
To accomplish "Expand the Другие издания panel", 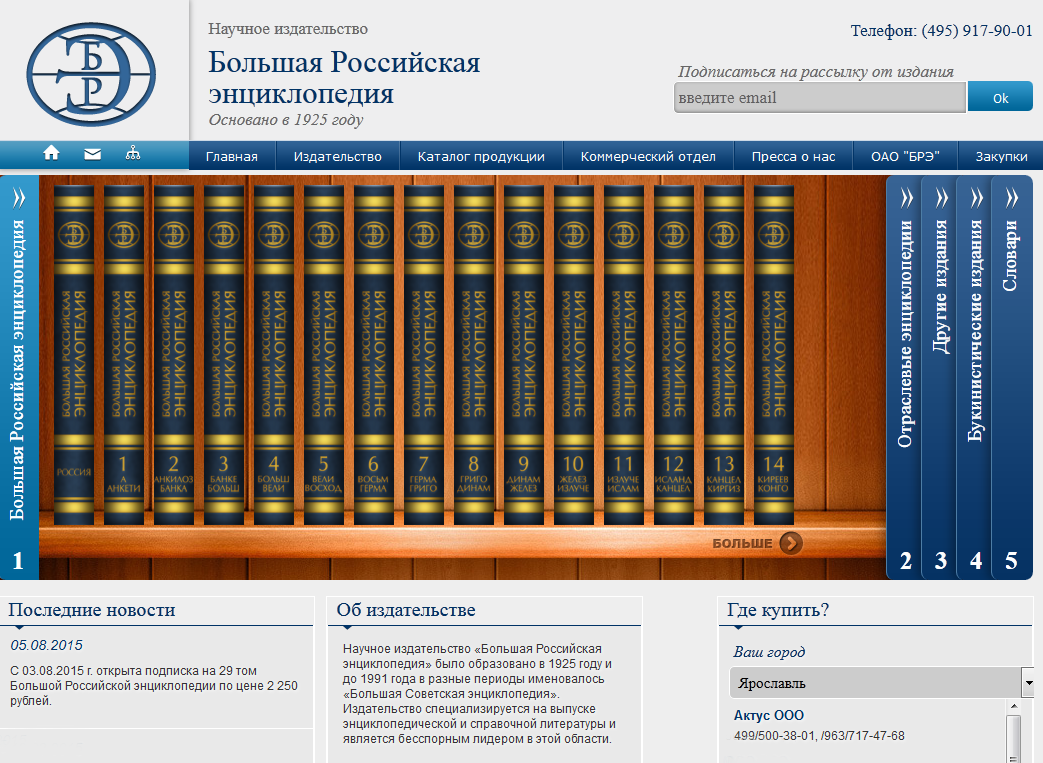I will pyautogui.click(x=940, y=377).
